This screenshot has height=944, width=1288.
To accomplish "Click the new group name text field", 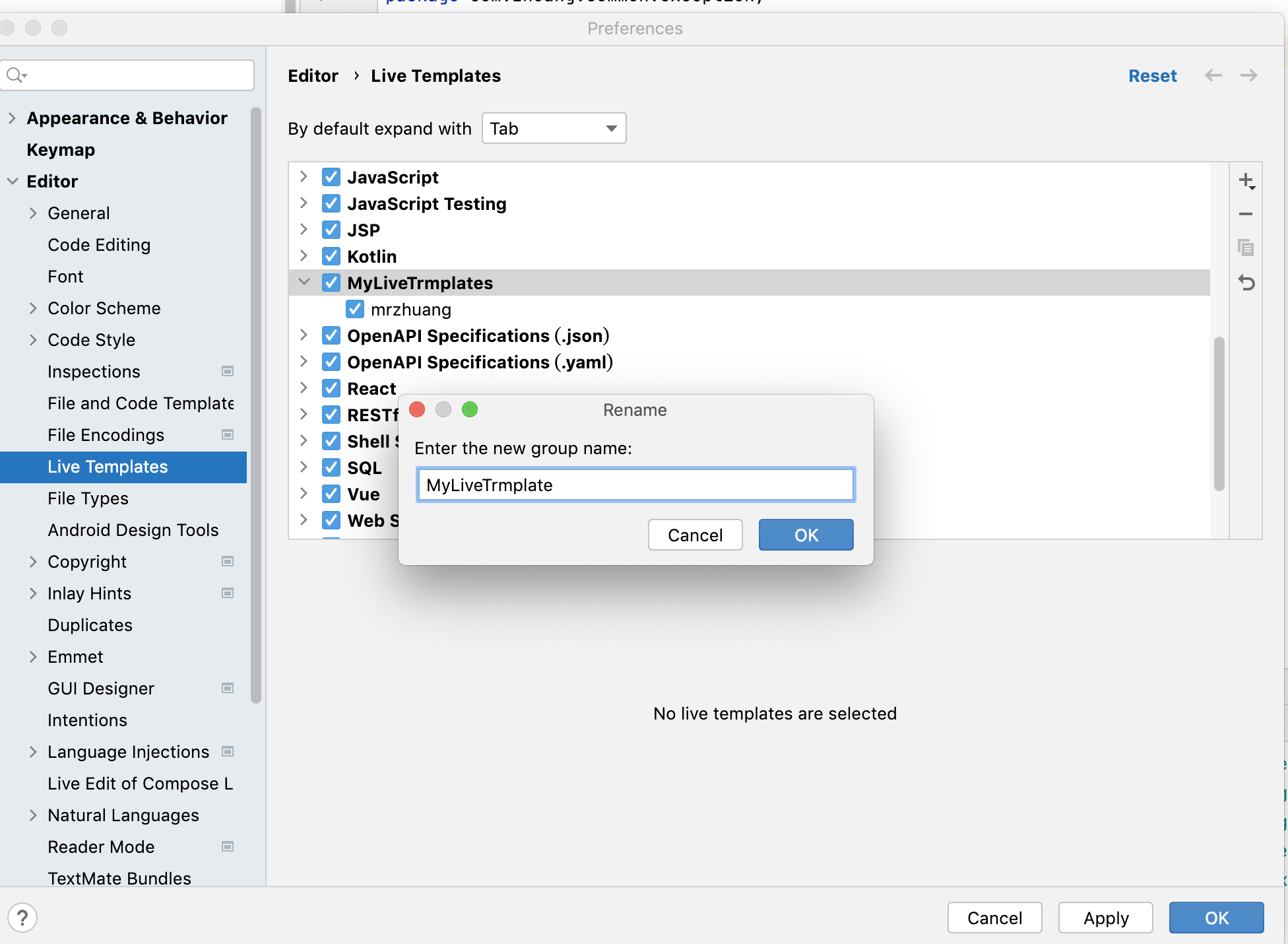I will (x=635, y=485).
